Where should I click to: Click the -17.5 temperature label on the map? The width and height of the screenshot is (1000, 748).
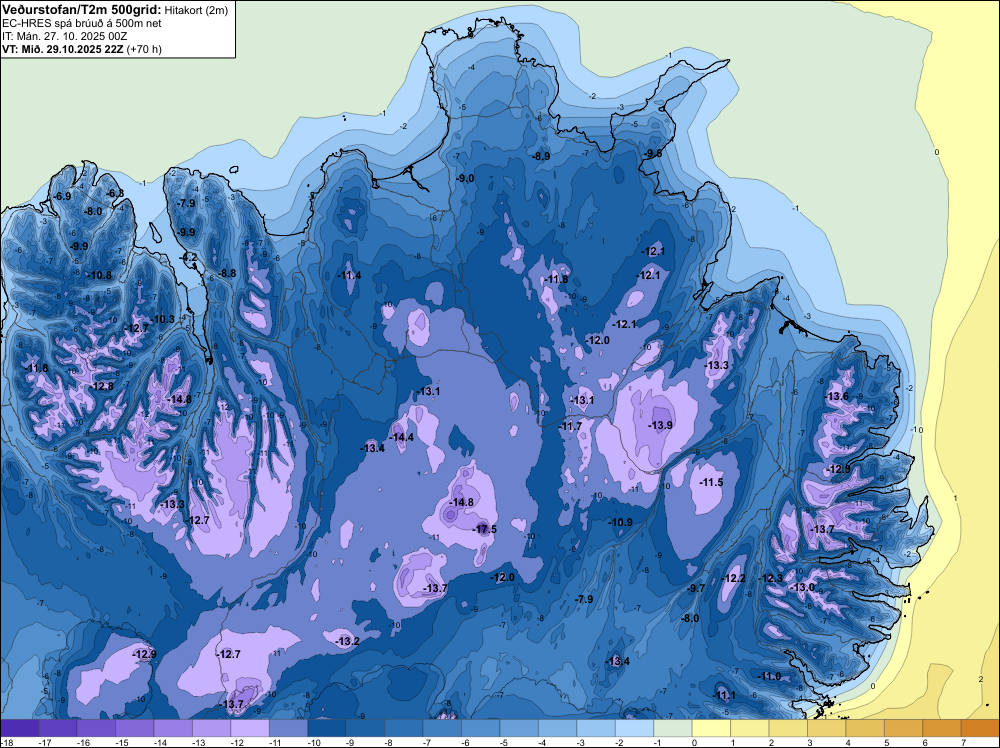pos(485,529)
